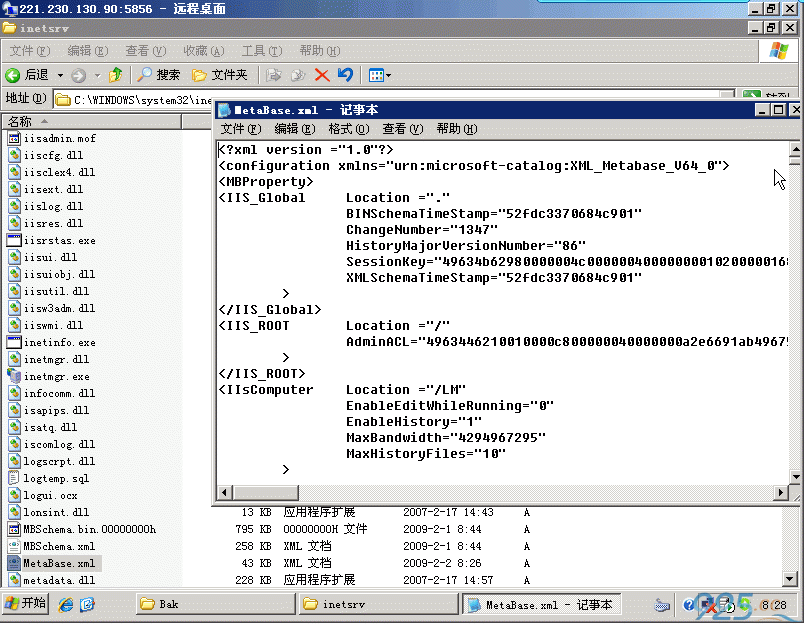This screenshot has height=627, width=808.
Task: Select the MetaBase.xml file name
Action: pyautogui.click(x=59, y=564)
